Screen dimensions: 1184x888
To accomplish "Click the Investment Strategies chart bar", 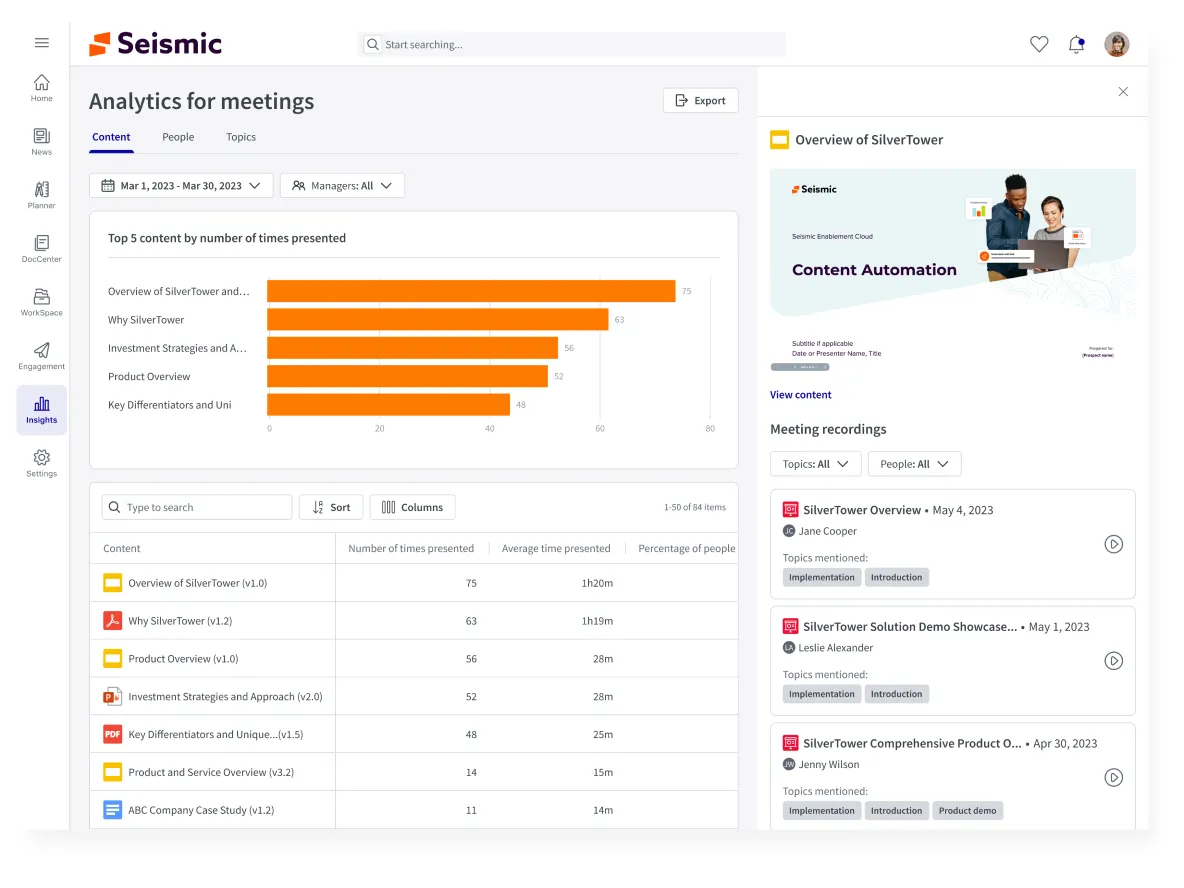I will click(x=412, y=348).
